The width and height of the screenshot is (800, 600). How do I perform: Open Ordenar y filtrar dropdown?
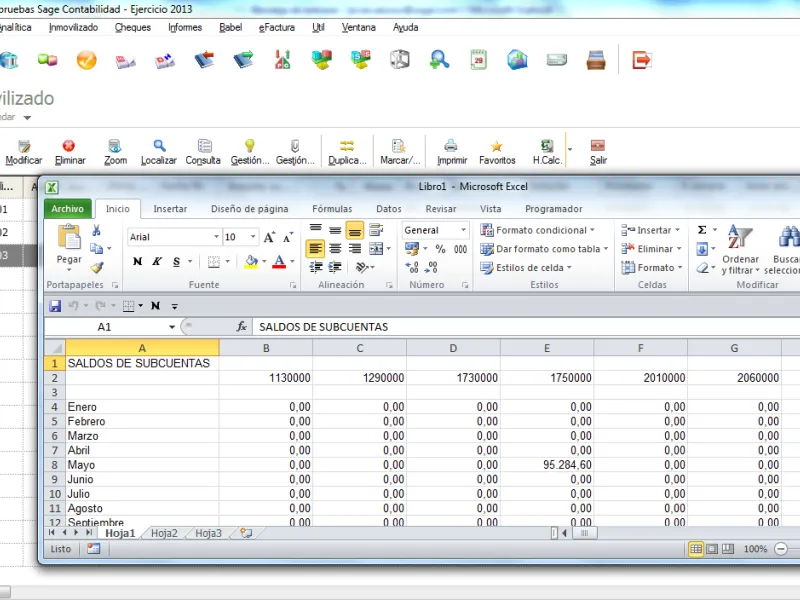pos(740,250)
